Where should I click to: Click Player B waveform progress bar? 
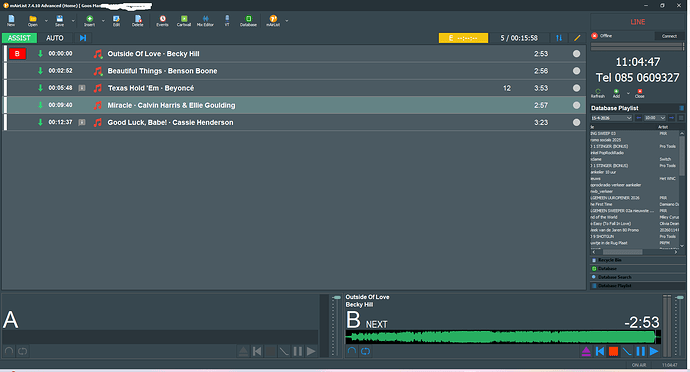click(x=503, y=337)
